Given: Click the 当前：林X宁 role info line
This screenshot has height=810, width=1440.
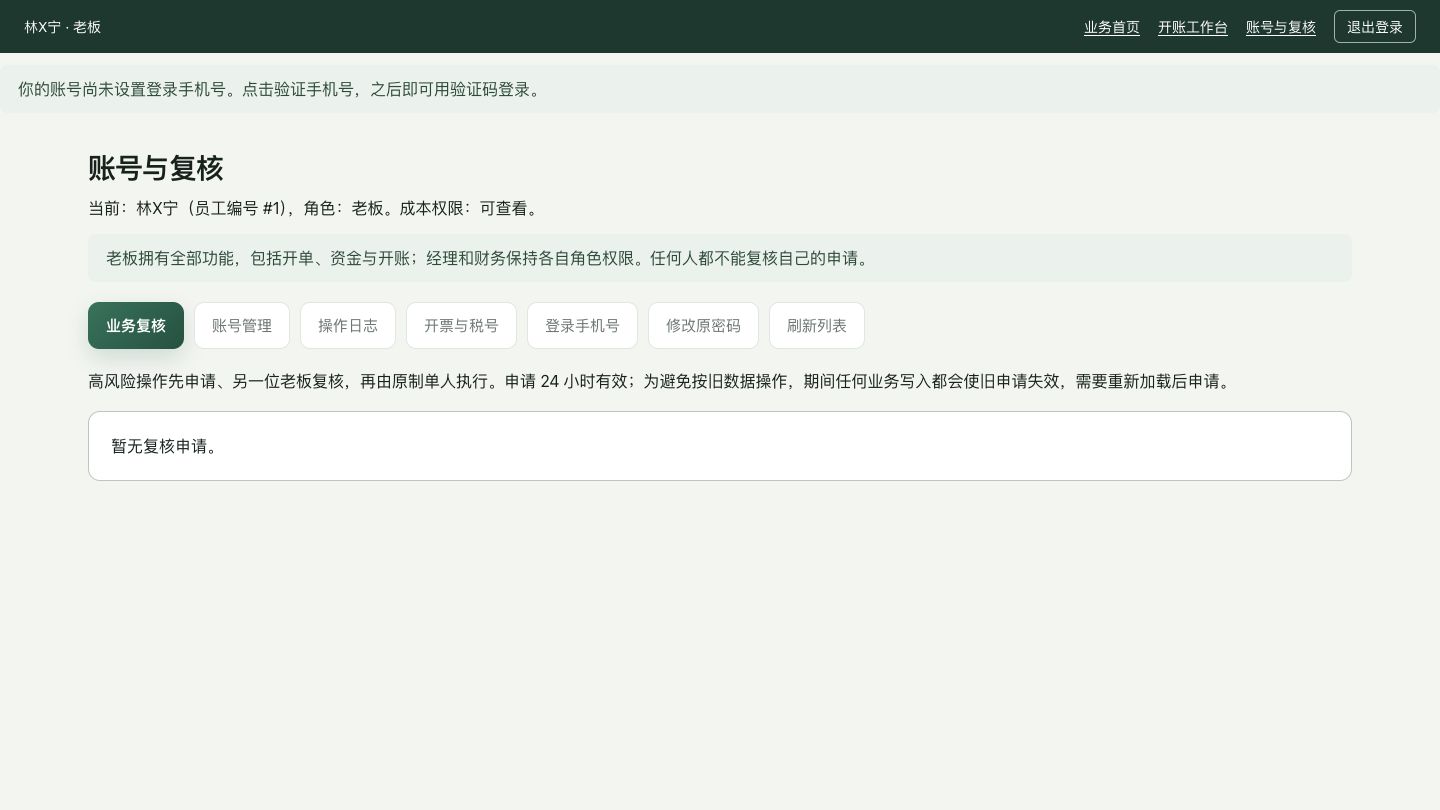Looking at the screenshot, I should coord(315,208).
